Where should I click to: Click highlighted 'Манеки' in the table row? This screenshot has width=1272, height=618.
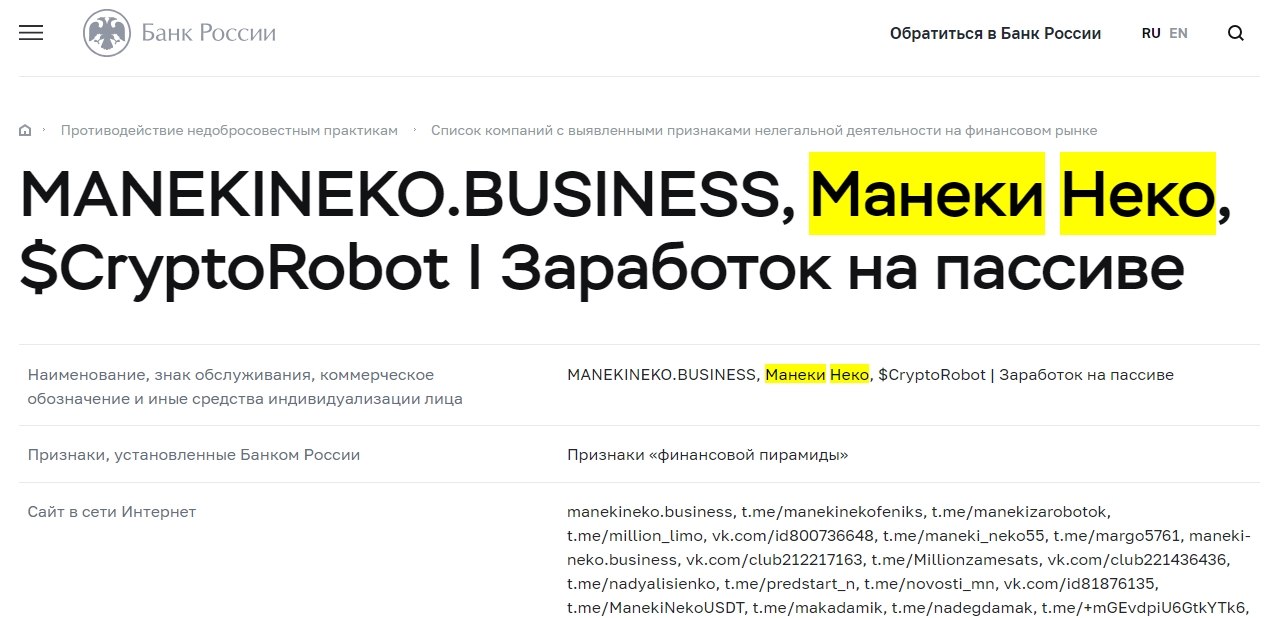[796, 374]
